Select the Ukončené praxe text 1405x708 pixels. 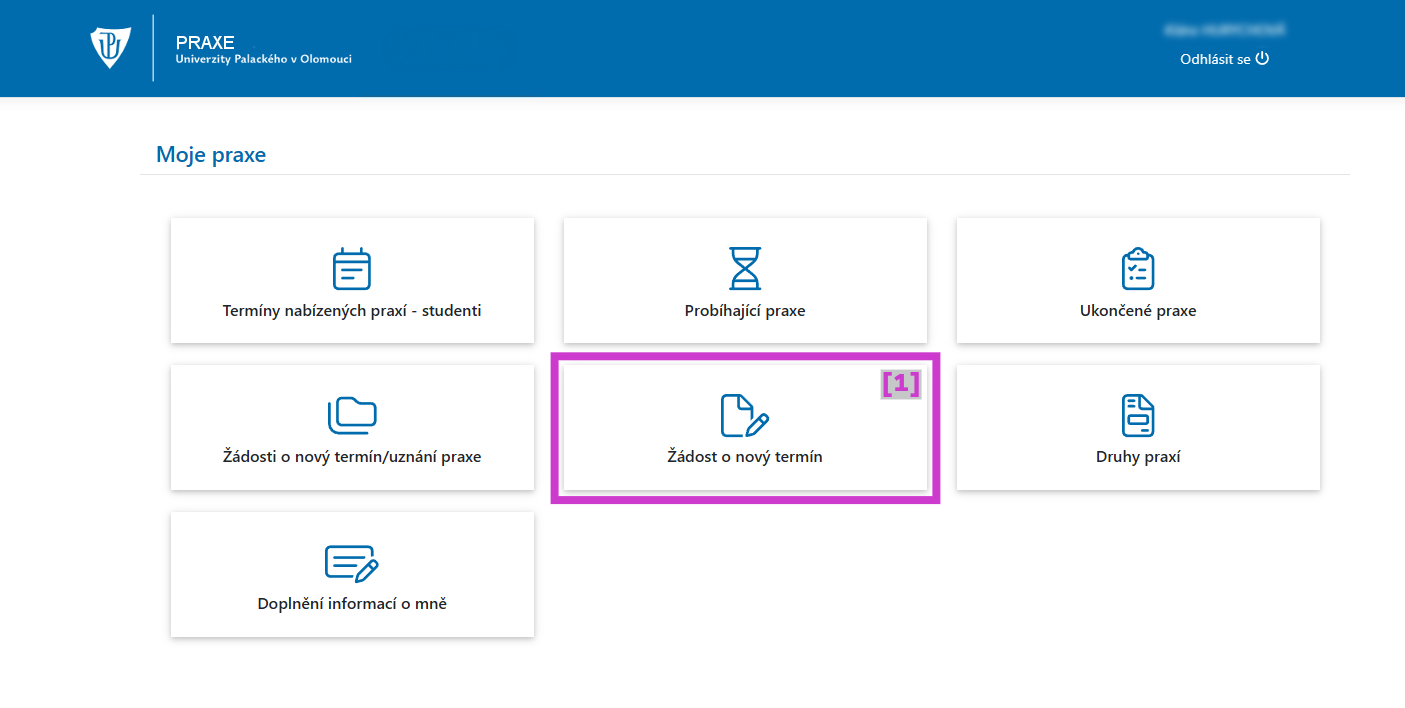pyautogui.click(x=1138, y=311)
